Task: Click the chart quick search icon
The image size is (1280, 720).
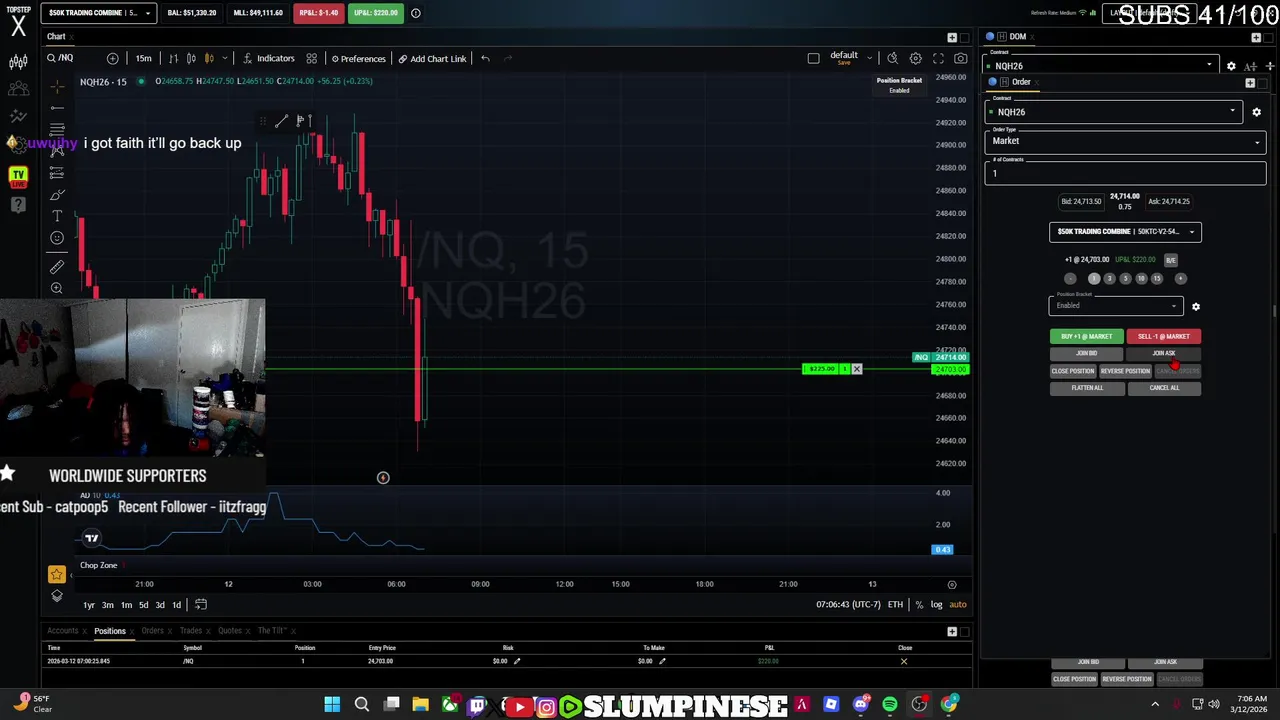Action: [x=892, y=58]
